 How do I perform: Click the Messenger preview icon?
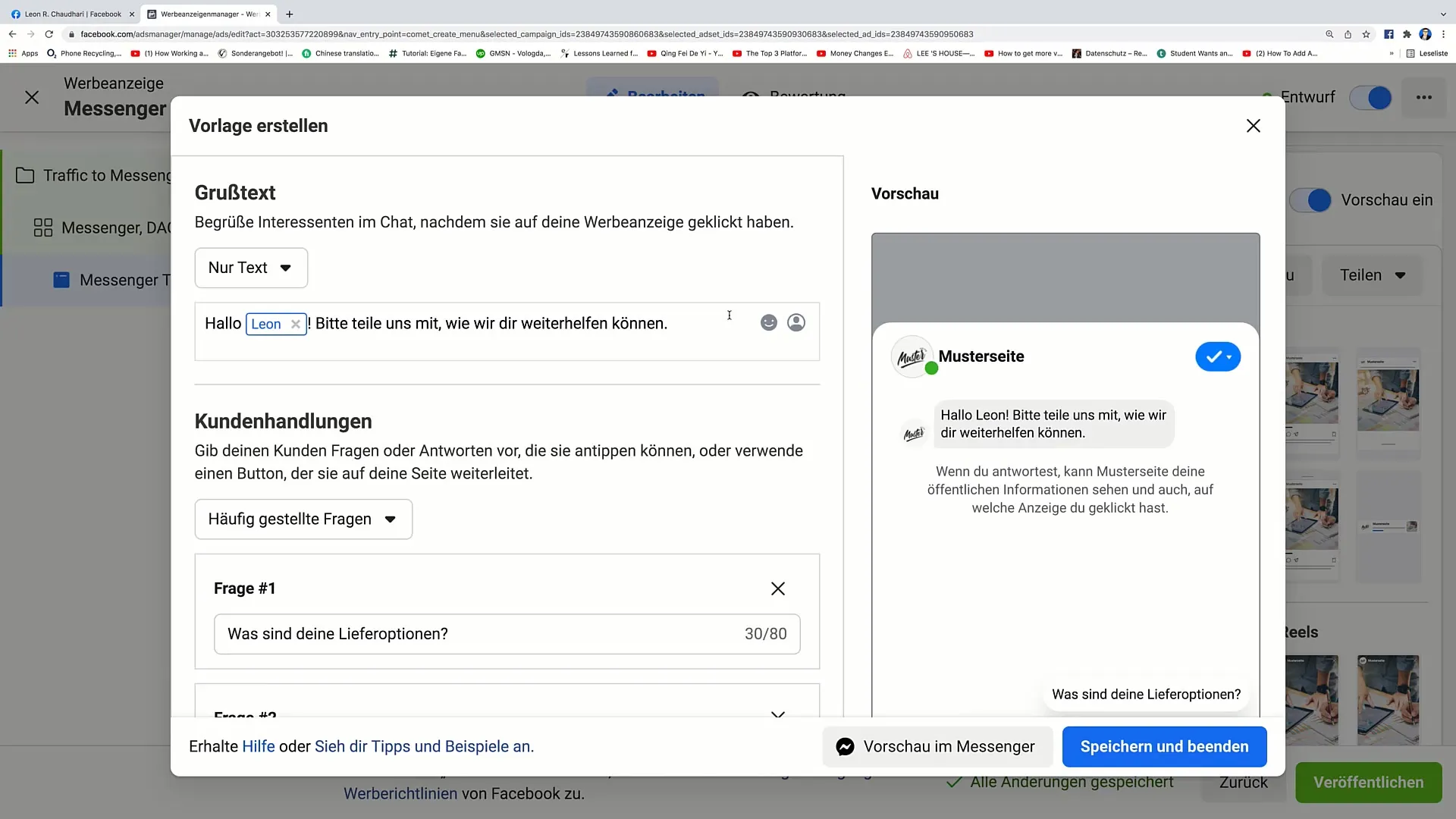tap(844, 746)
